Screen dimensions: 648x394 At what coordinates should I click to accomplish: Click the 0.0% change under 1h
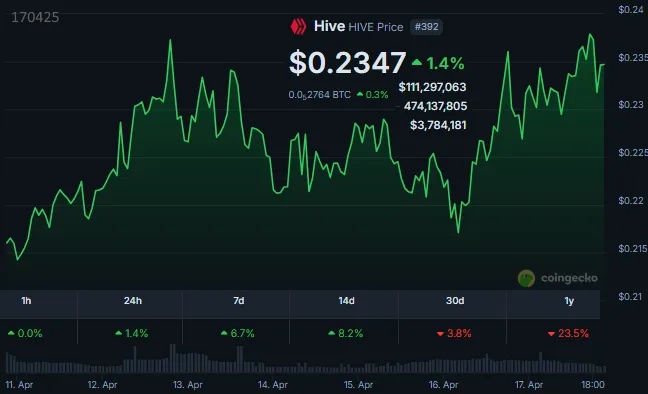point(25,333)
